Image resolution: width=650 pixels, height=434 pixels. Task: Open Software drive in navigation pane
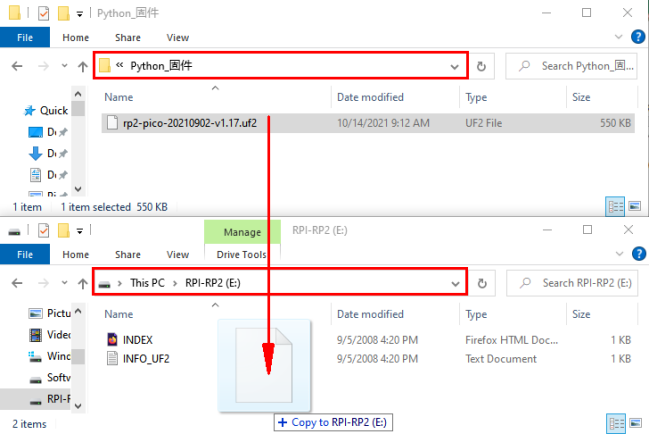[x=50, y=378]
